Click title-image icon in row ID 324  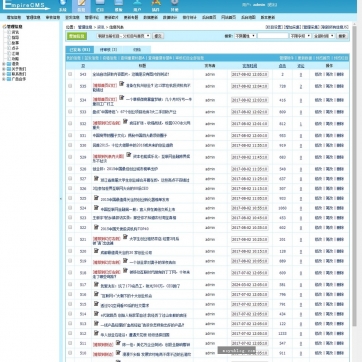[96, 208]
